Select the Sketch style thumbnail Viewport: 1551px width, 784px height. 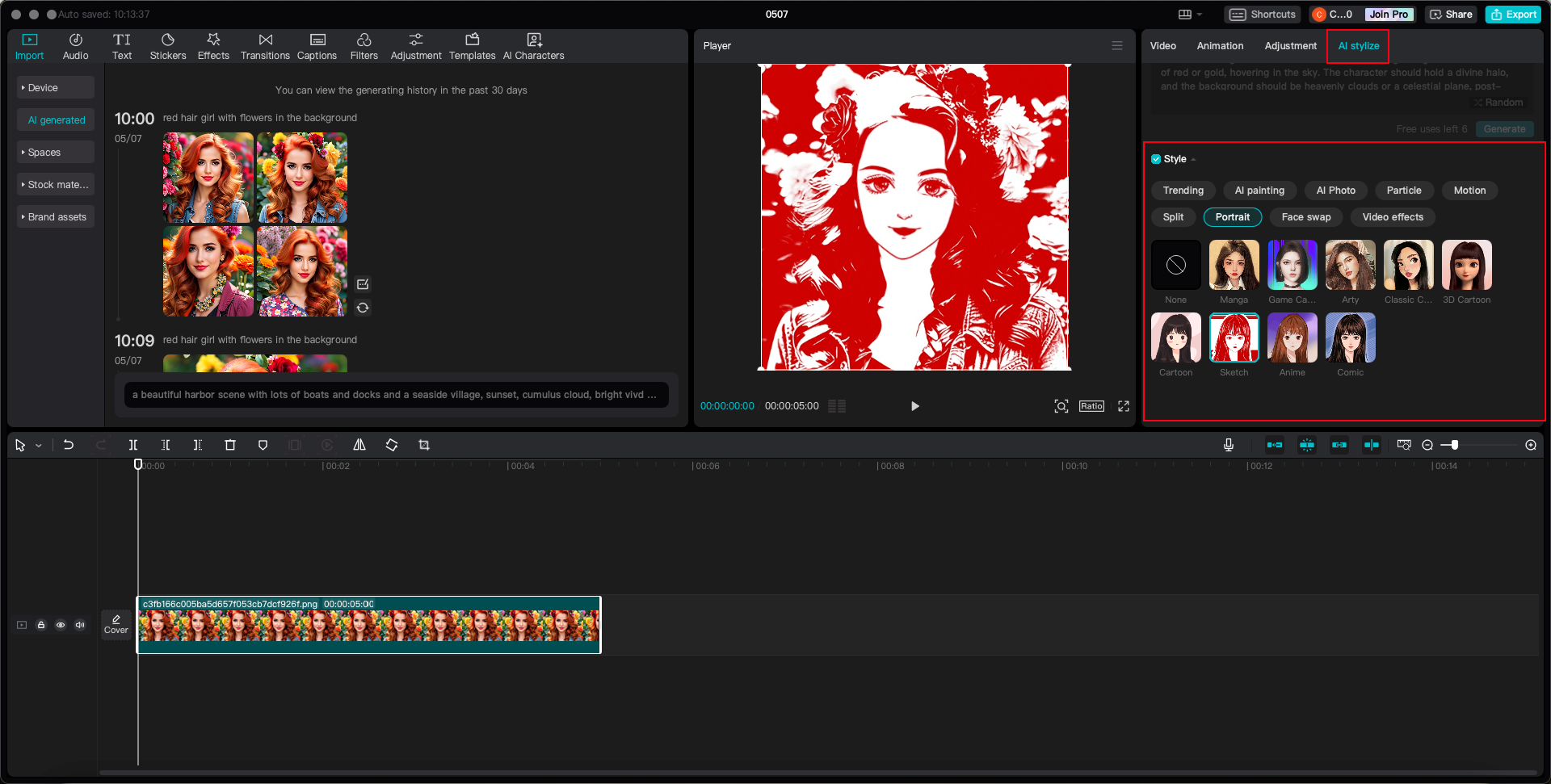click(x=1234, y=337)
